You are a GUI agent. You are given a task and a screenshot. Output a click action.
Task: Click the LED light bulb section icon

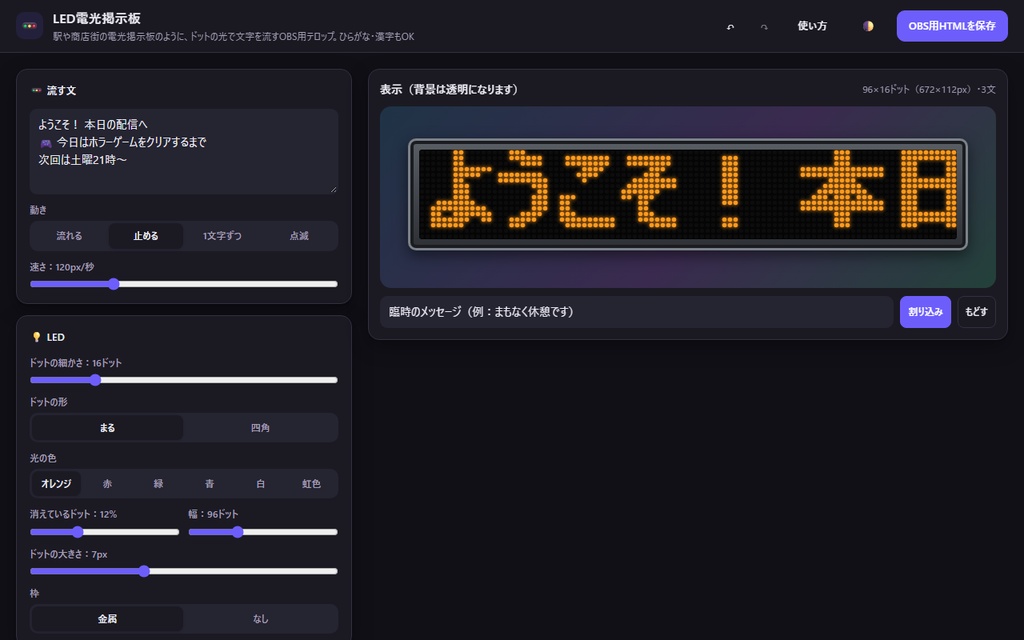[x=37, y=337]
